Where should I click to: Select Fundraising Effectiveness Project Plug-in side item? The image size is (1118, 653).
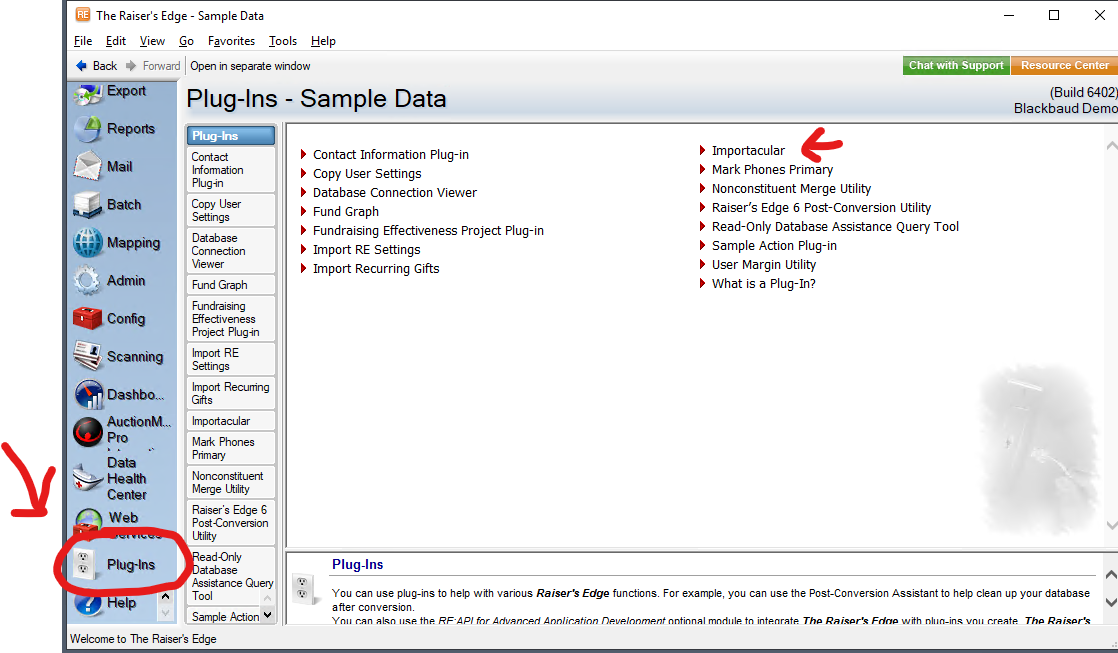coord(230,319)
